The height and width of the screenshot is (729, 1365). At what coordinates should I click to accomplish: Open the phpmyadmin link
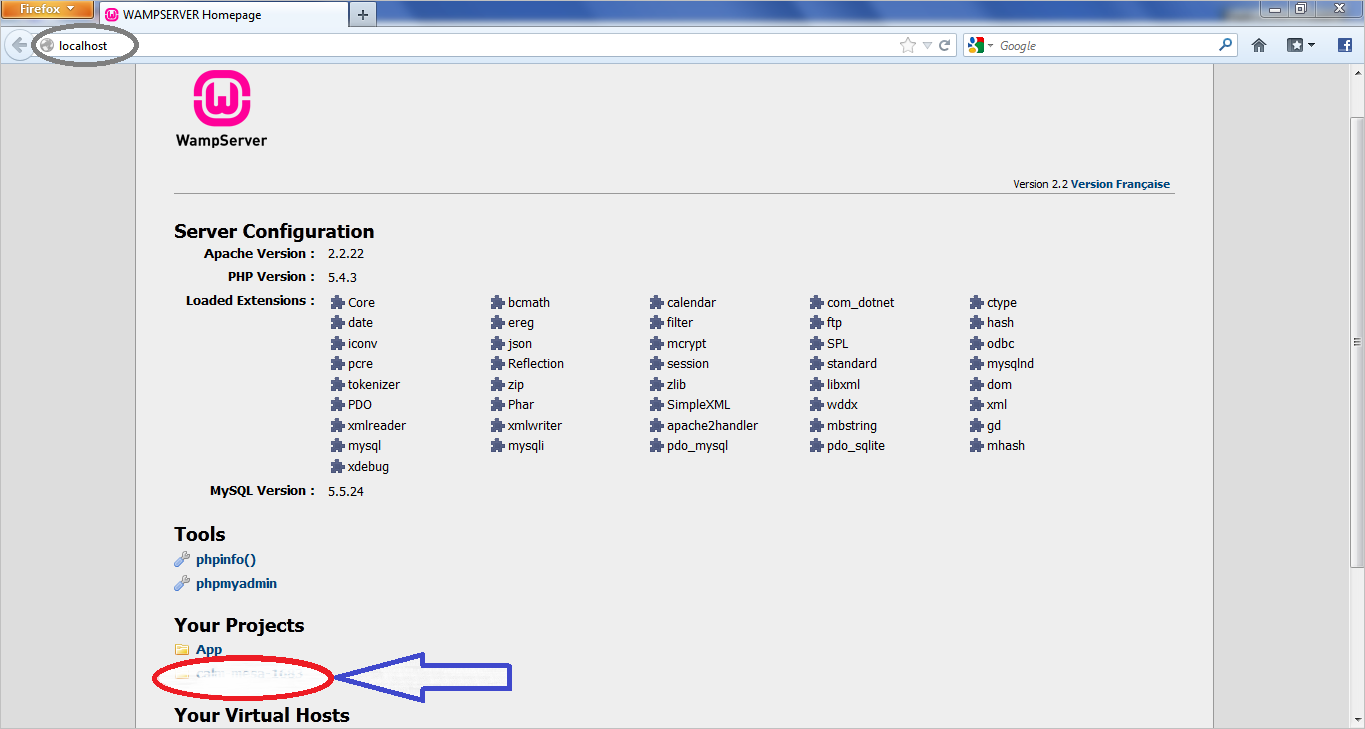[236, 583]
